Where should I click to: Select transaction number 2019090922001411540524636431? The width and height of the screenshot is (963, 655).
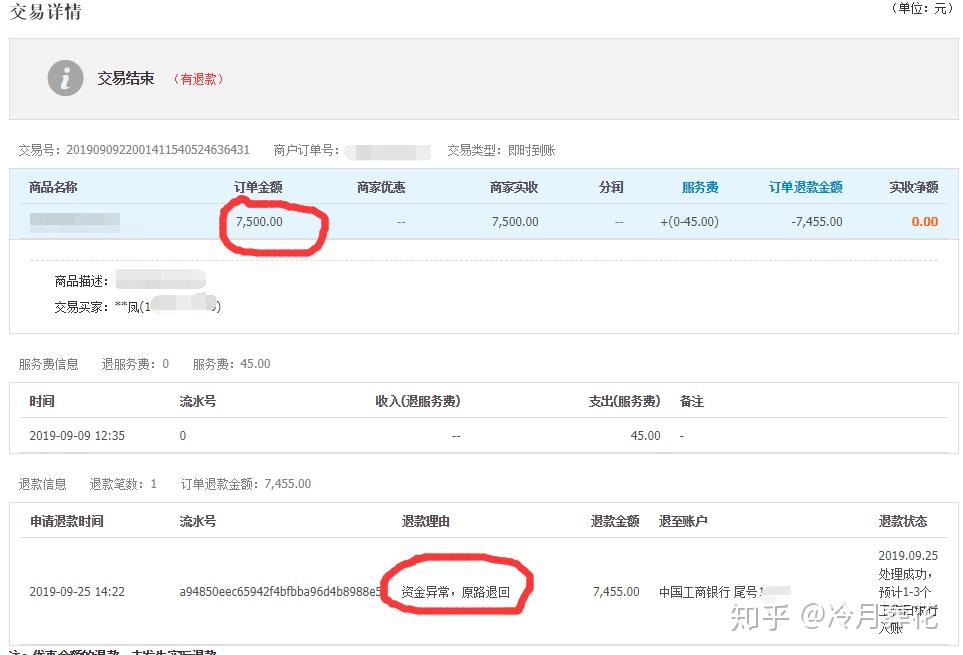(x=158, y=150)
